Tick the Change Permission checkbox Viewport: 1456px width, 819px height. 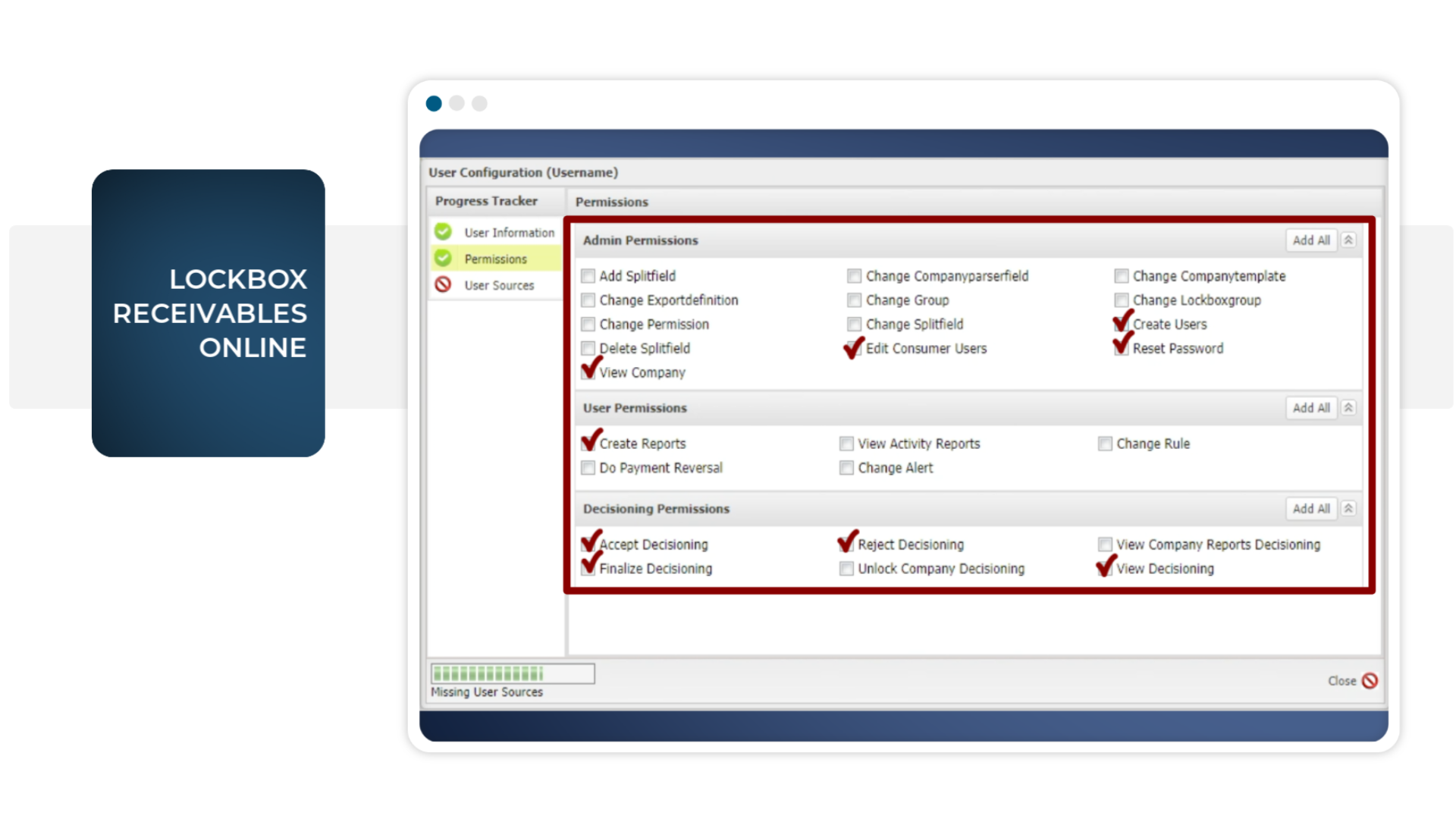pyautogui.click(x=588, y=324)
